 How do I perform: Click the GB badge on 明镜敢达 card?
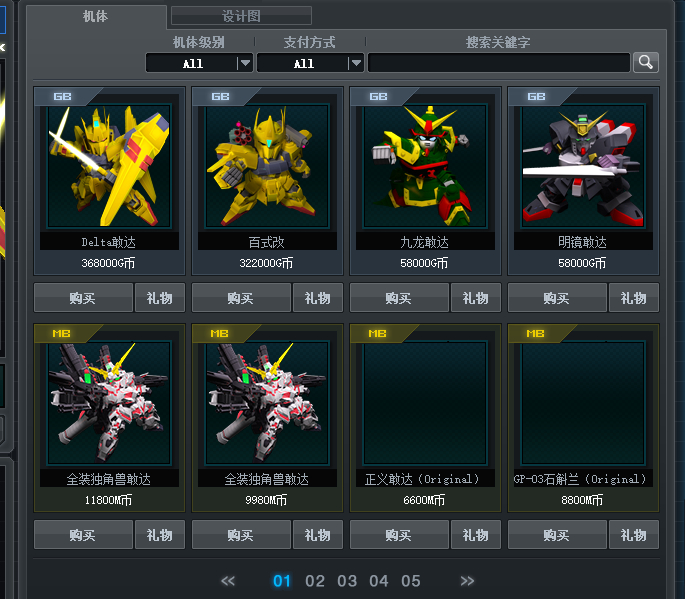point(536,97)
